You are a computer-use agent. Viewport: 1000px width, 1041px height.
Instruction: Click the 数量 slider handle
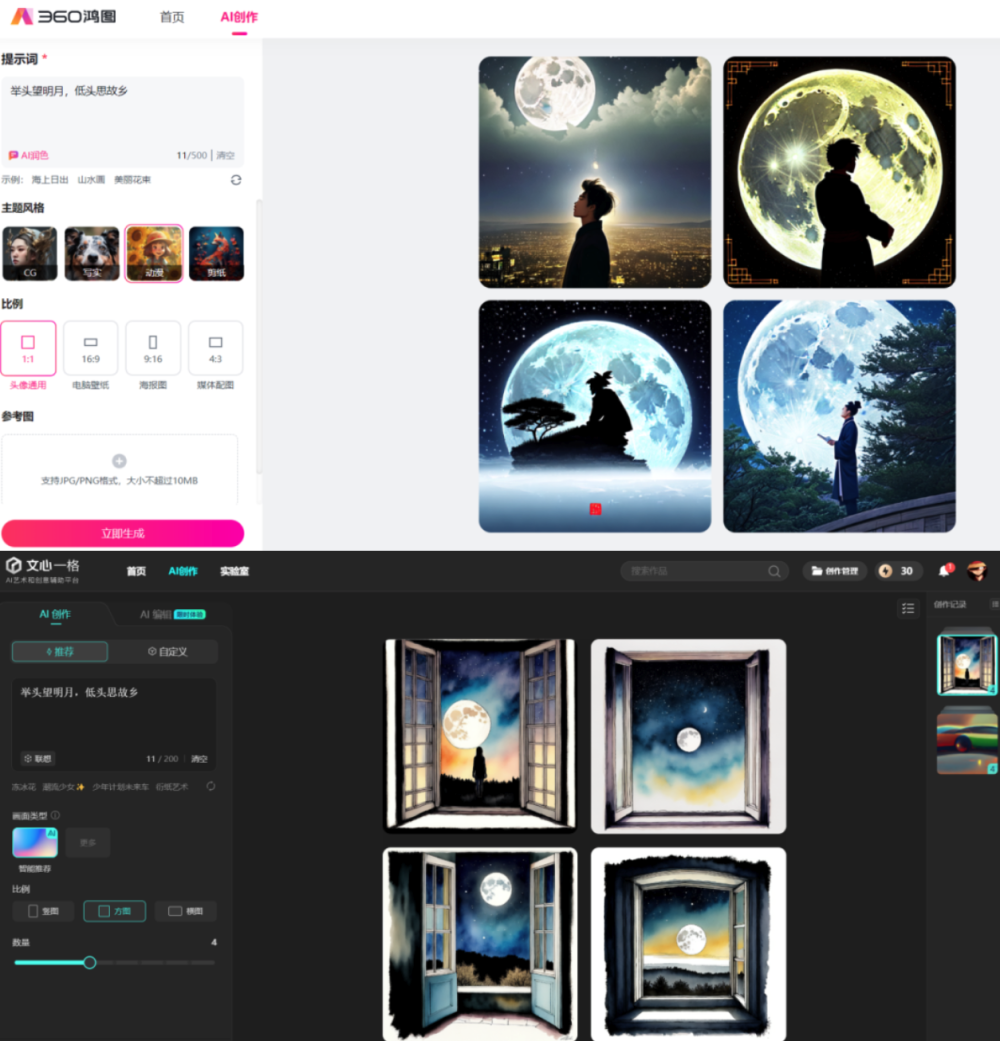pos(90,962)
